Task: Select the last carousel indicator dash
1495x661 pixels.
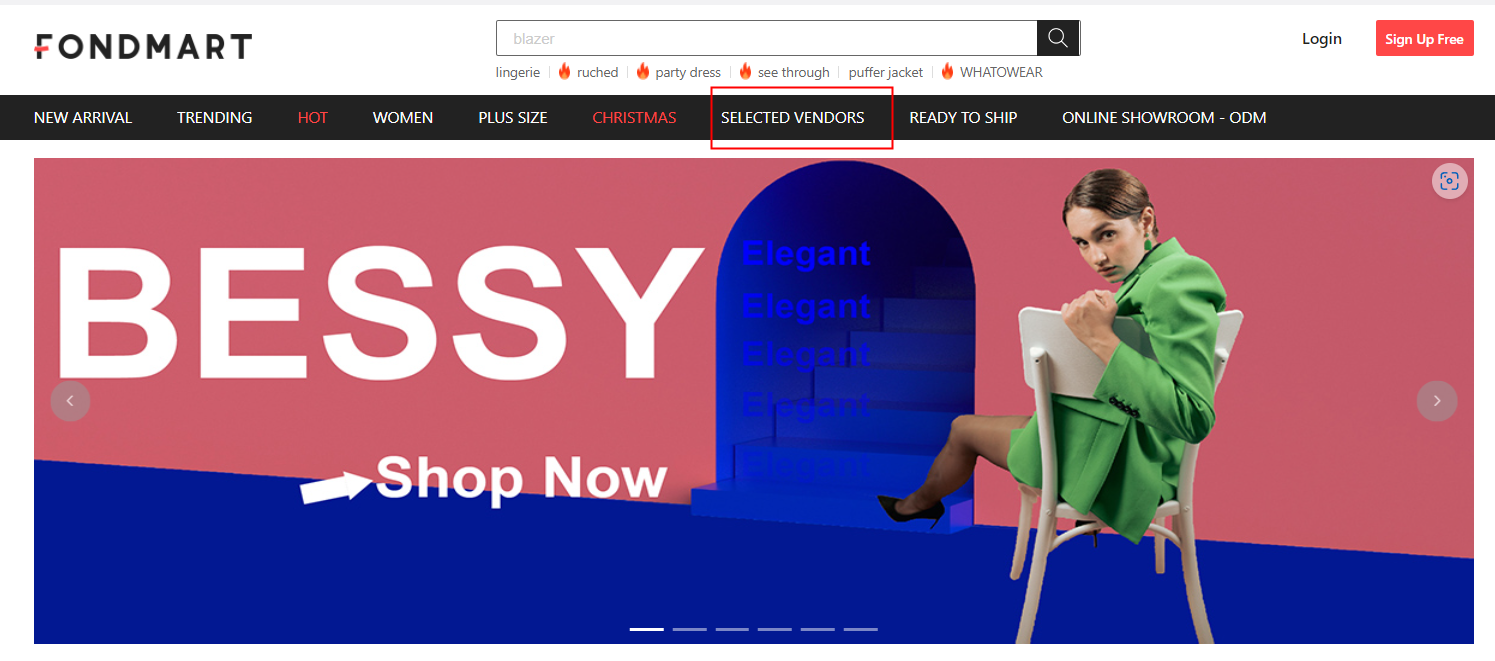Action: click(x=860, y=629)
